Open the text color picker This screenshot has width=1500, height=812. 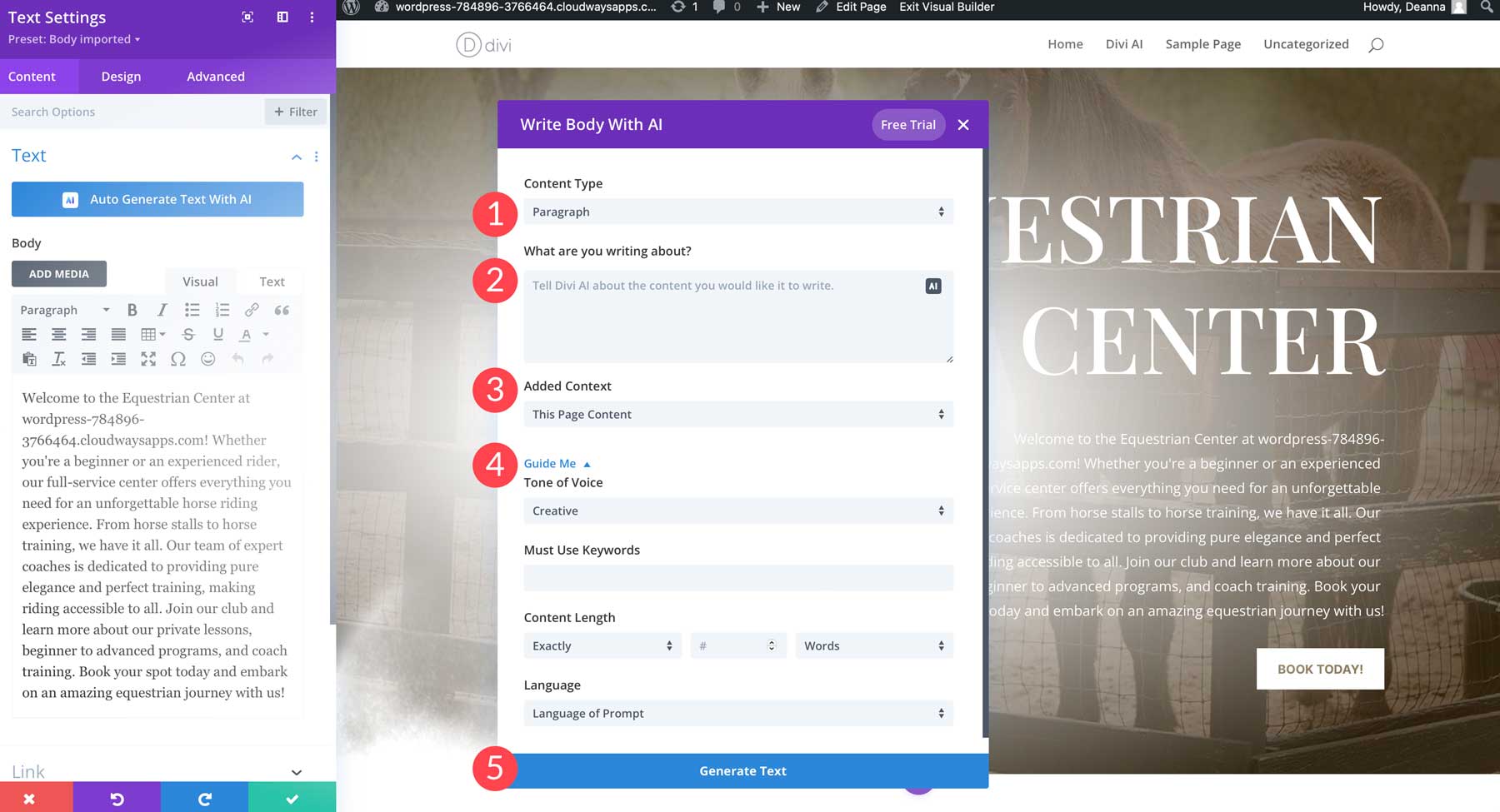246,335
